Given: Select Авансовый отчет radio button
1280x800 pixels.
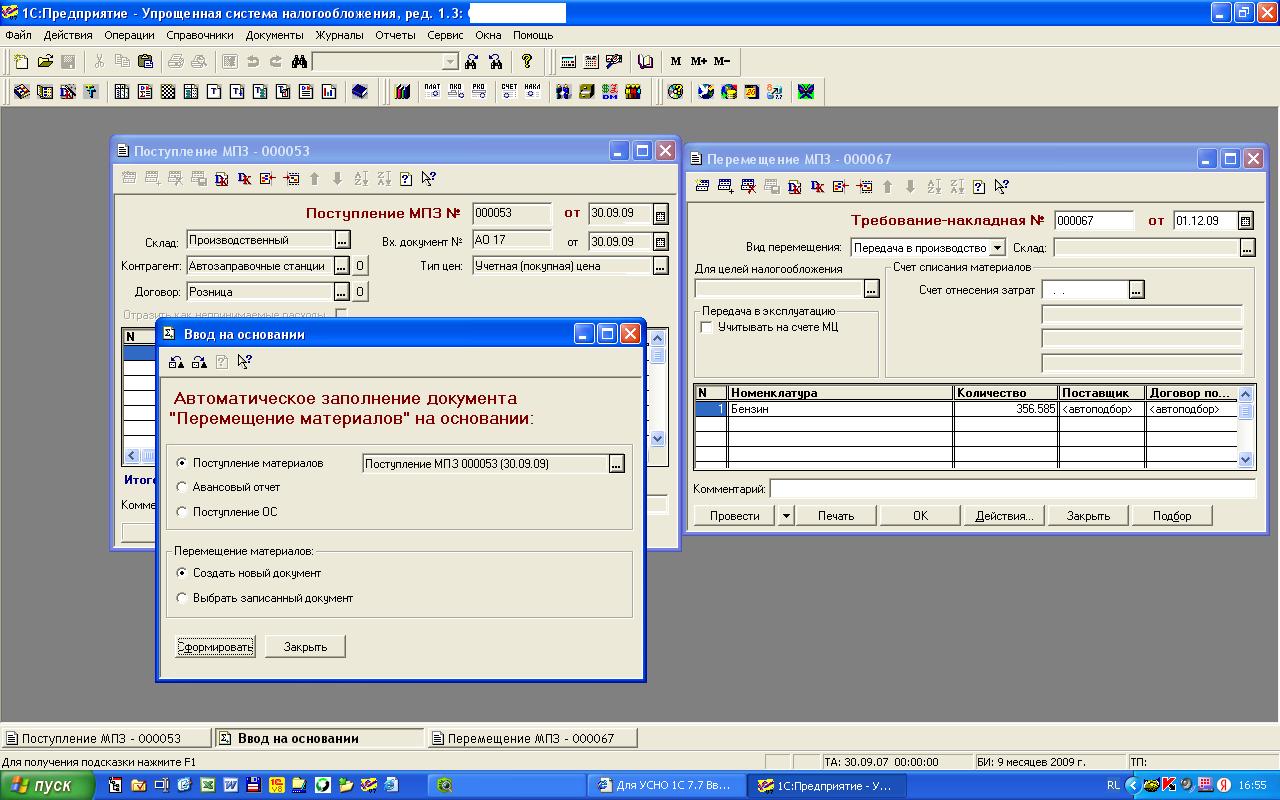Looking at the screenshot, I should [x=181, y=487].
